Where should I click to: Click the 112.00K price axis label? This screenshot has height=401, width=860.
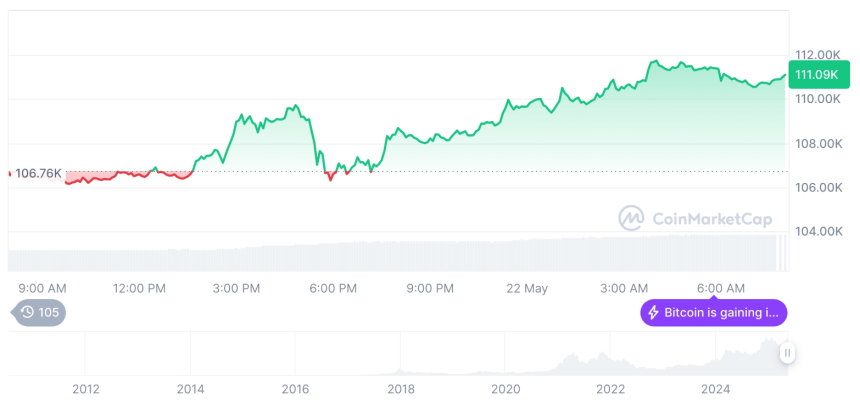click(817, 54)
